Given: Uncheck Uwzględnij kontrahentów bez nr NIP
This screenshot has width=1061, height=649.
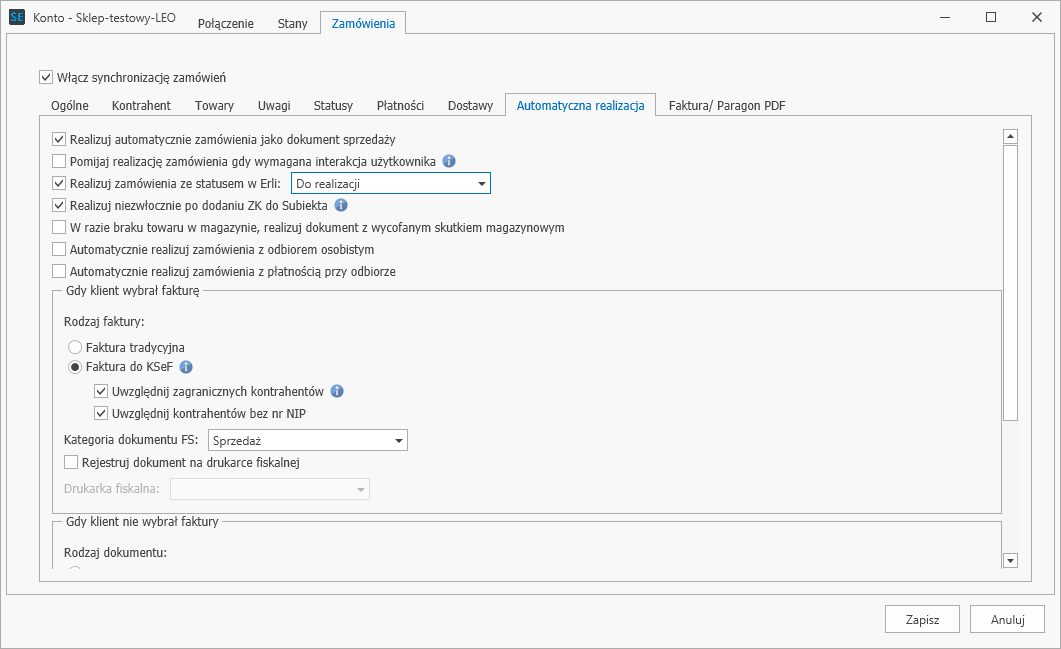Looking at the screenshot, I should tap(101, 413).
